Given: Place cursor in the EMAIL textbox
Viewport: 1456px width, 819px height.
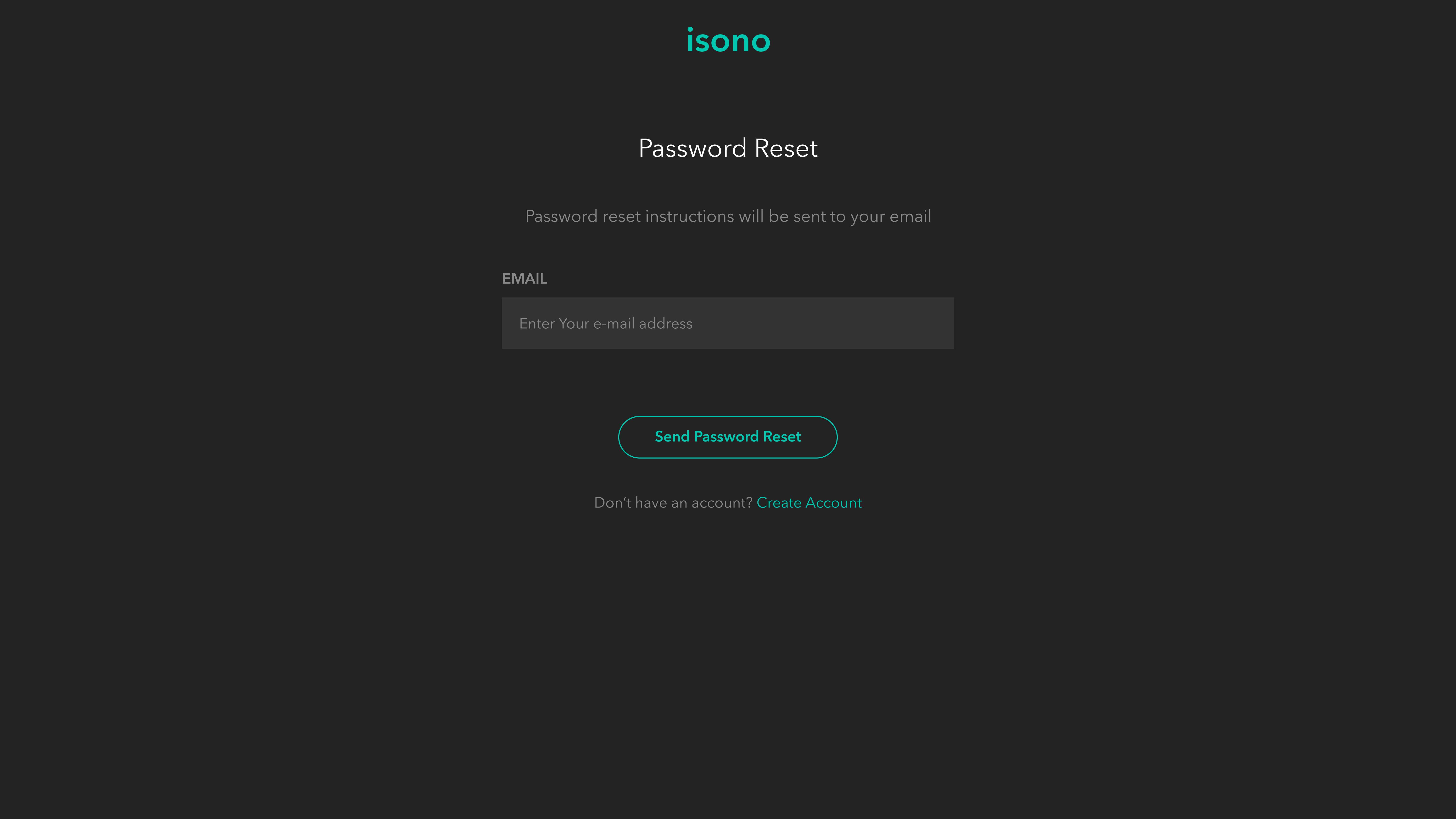Looking at the screenshot, I should 727,323.
